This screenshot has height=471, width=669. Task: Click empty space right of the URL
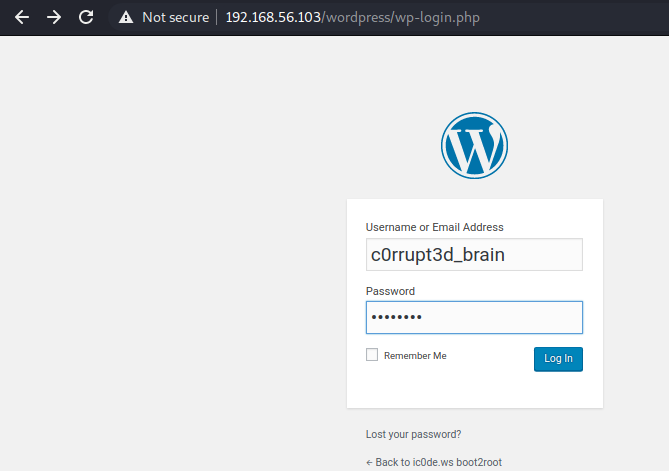click(580, 17)
